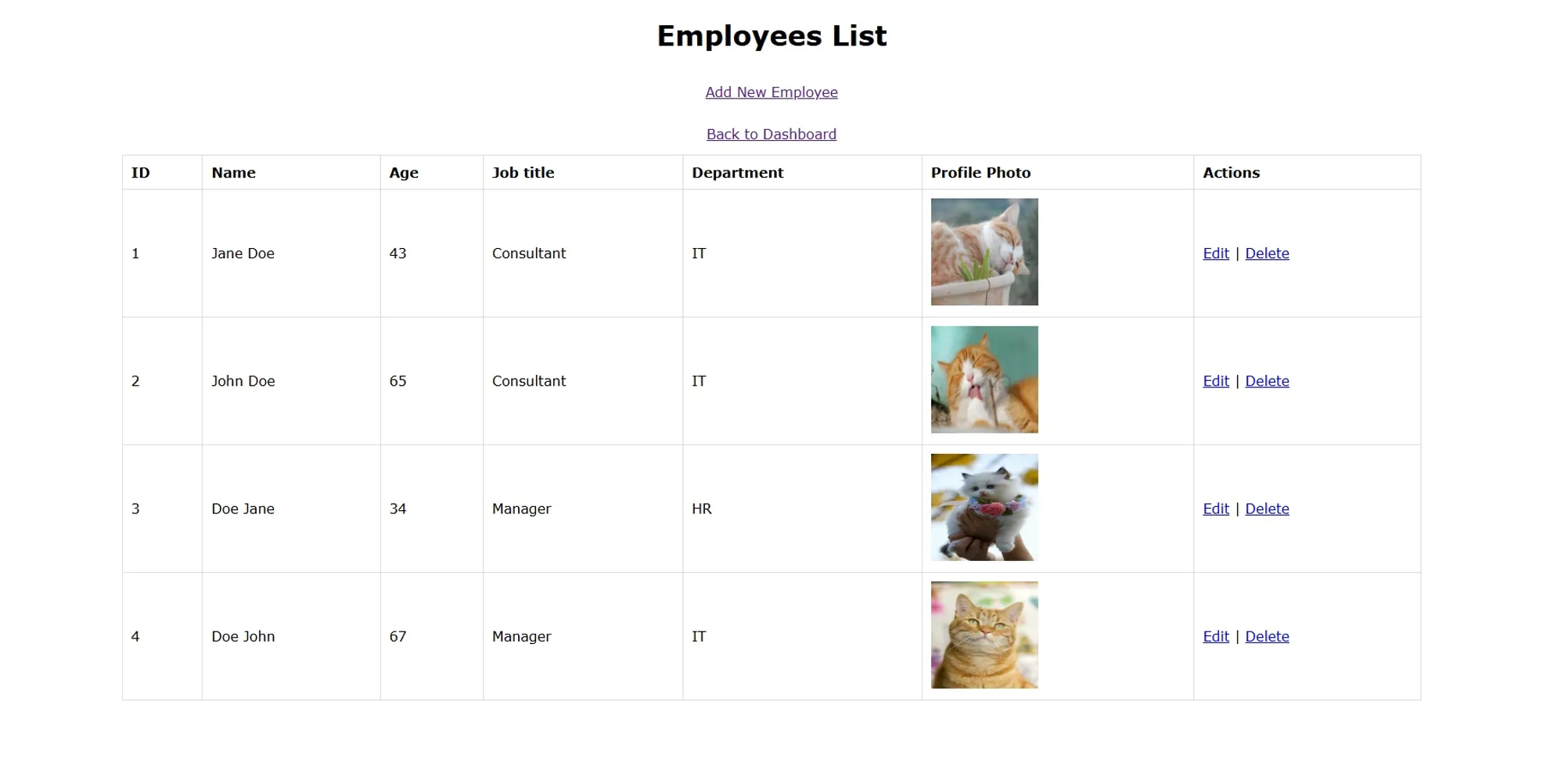Delete Doe John's employee record
This screenshot has height=784, width=1565.
[1266, 636]
